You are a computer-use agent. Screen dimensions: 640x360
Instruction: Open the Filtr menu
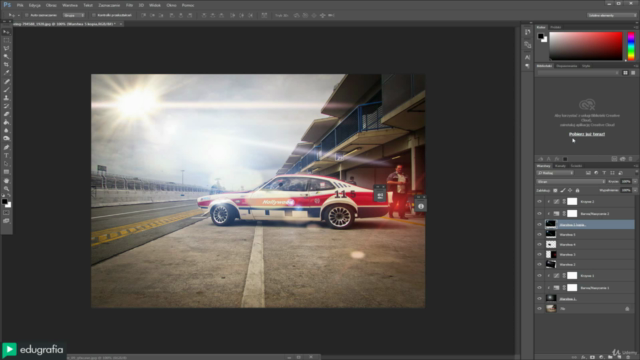click(129, 5)
